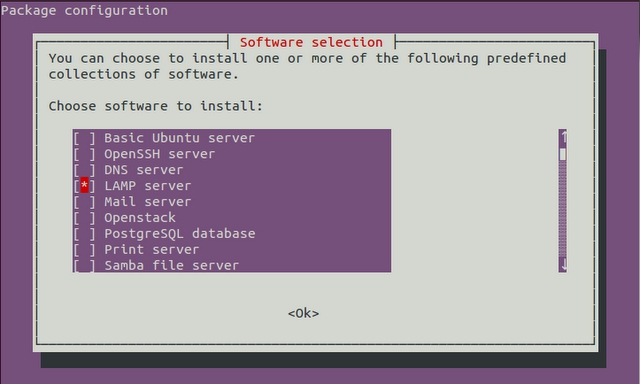Click the Ok button
This screenshot has height=384, width=640.
[x=303, y=313]
